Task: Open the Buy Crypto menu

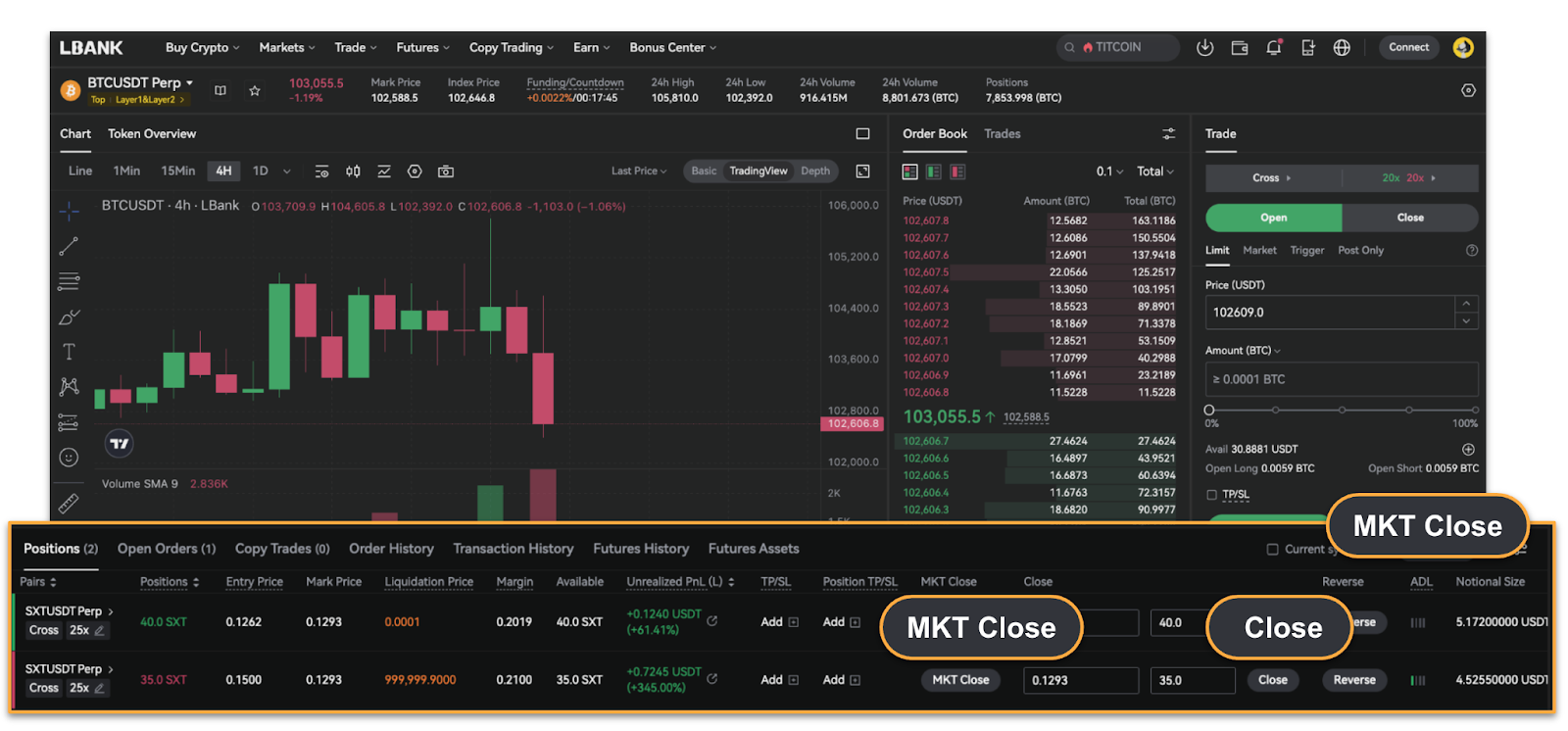Action: pyautogui.click(x=202, y=47)
